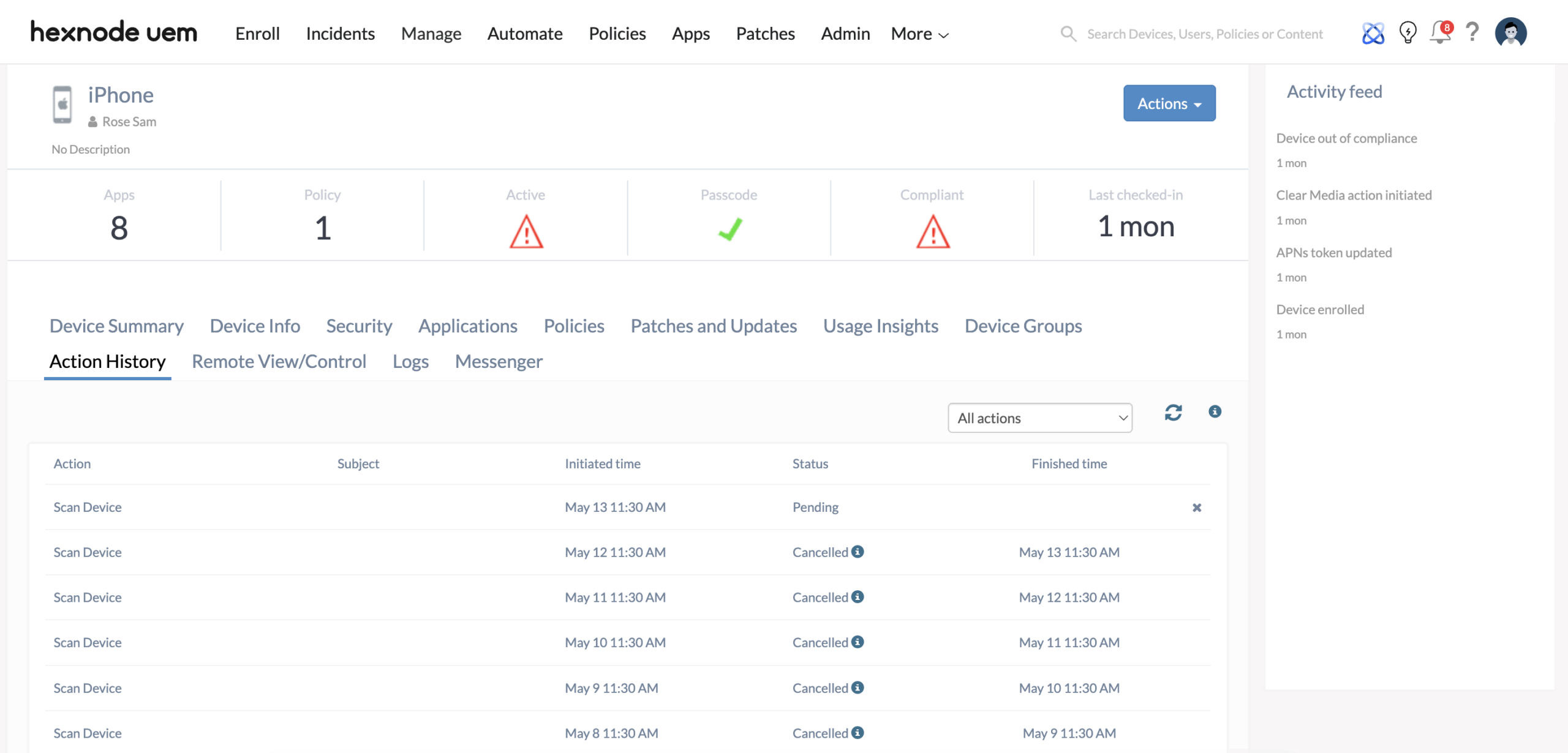Cancel the pending May 13 Scan Device action
Image resolution: width=1568 pixels, height=753 pixels.
[x=1197, y=508]
